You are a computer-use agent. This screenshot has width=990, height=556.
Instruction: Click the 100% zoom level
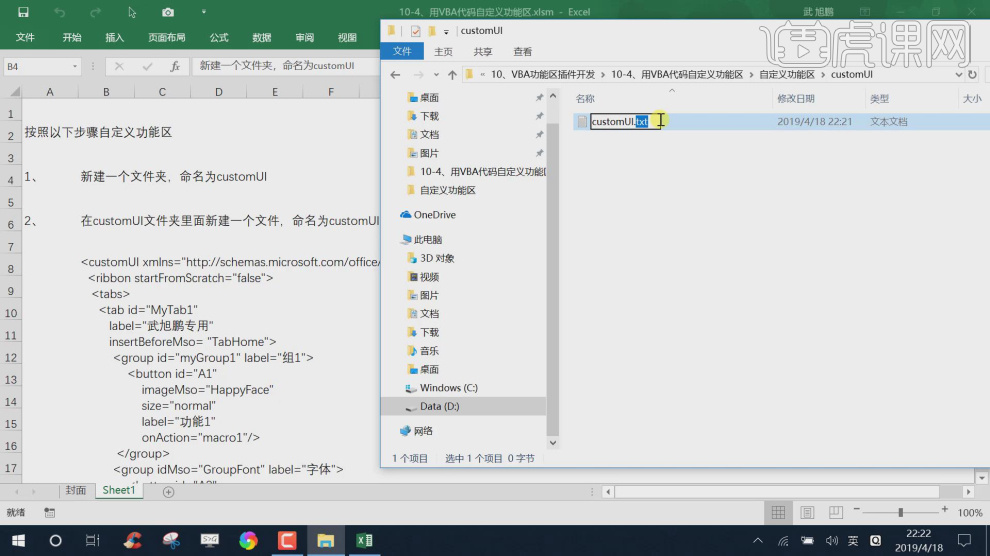pos(970,512)
